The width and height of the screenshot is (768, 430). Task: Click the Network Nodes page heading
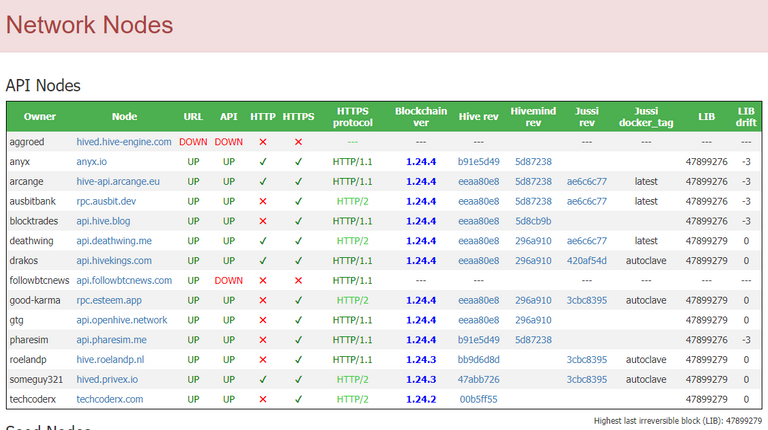[89, 25]
